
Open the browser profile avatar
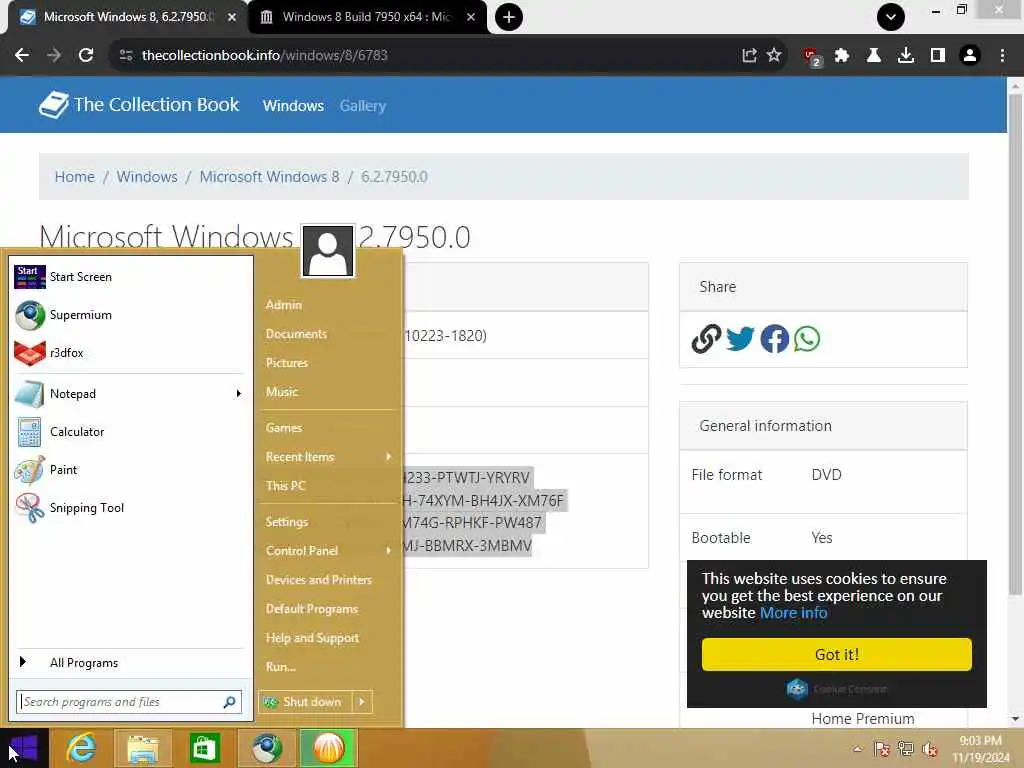970,55
